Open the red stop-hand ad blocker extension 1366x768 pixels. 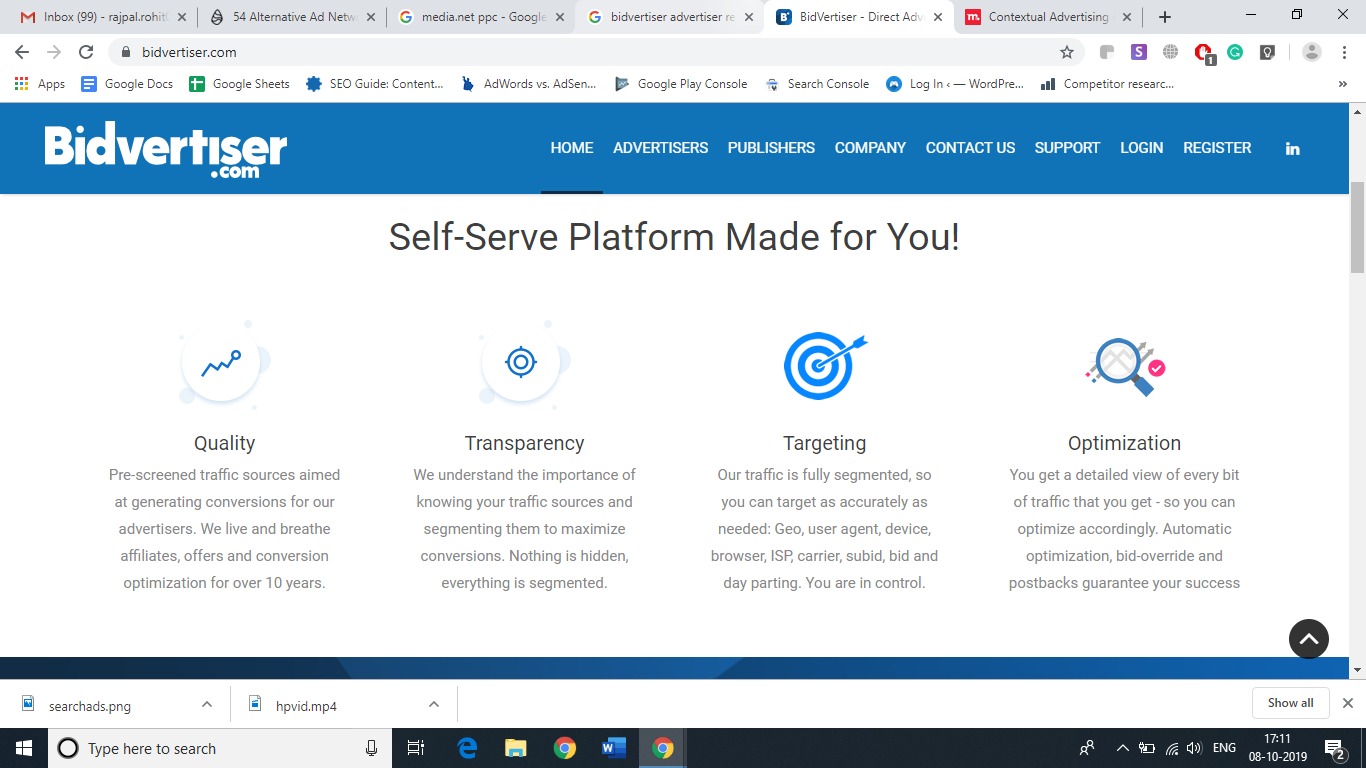pos(1204,53)
